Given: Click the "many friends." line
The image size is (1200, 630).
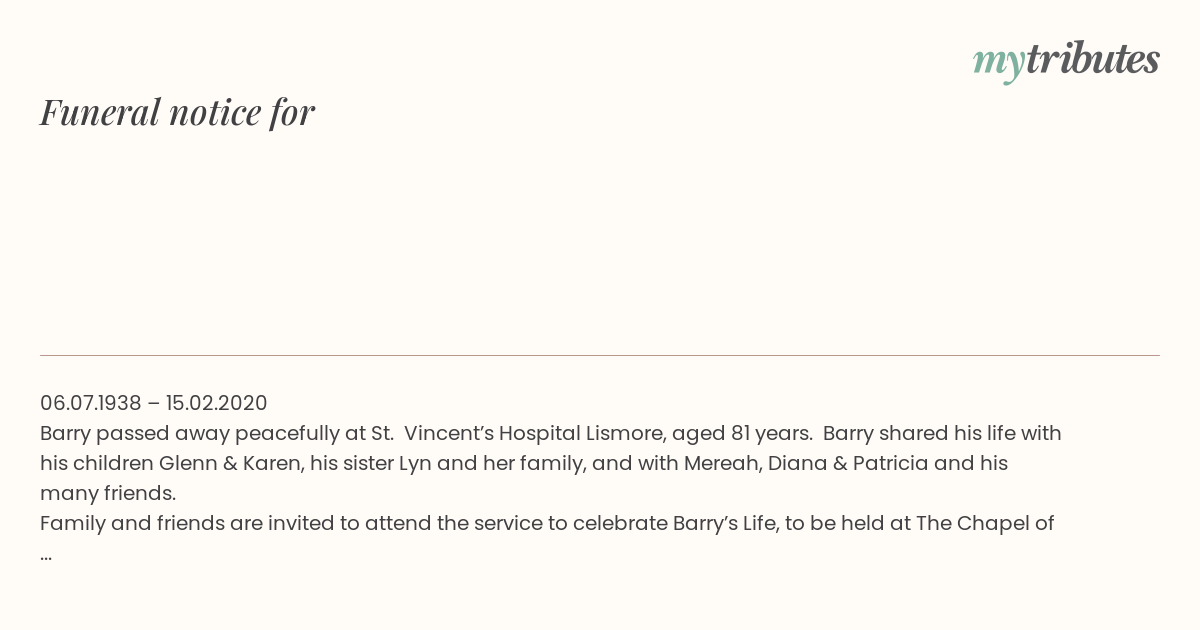Looking at the screenshot, I should pos(108,493).
